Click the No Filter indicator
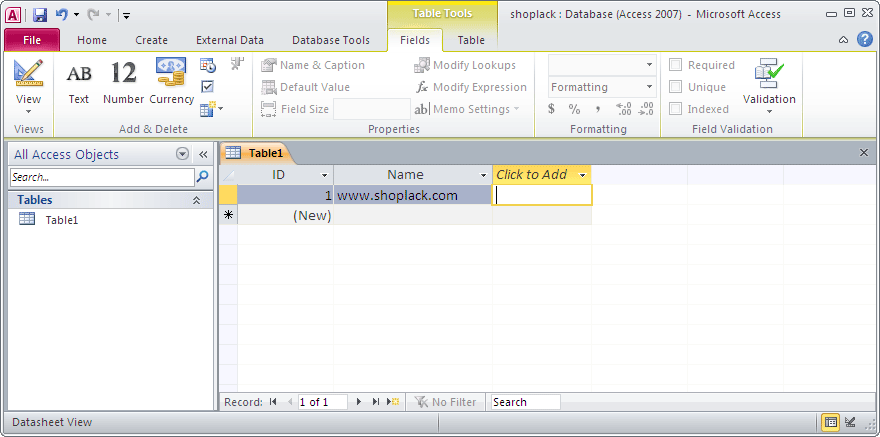 coord(445,402)
